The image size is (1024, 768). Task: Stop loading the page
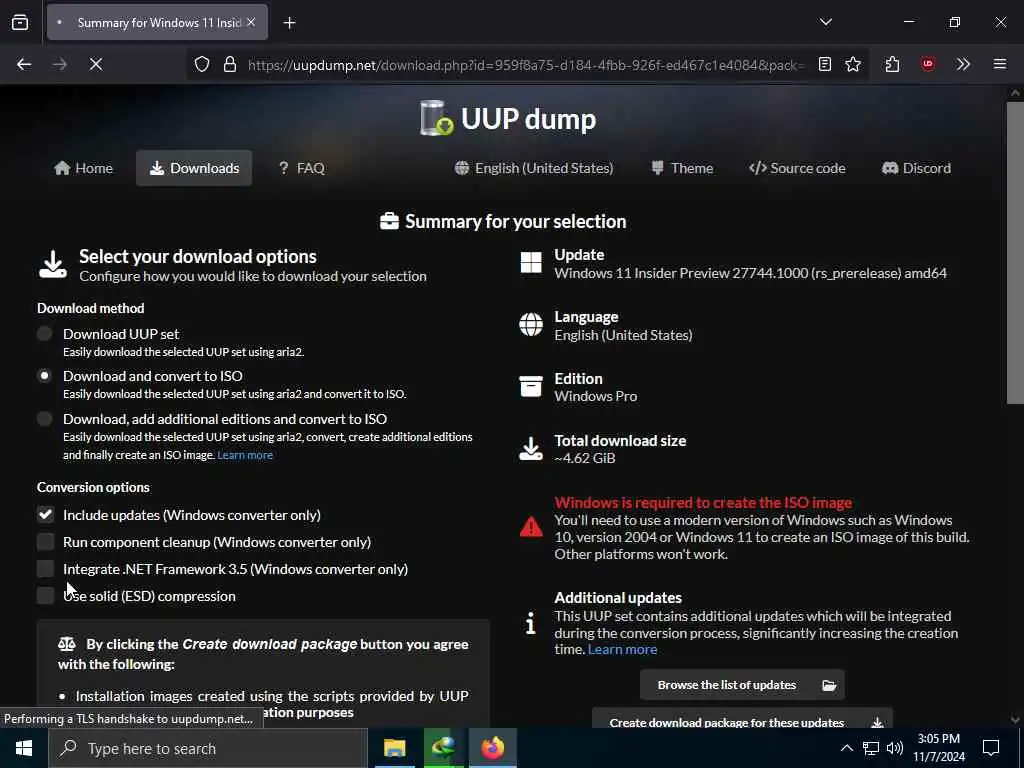click(95, 64)
